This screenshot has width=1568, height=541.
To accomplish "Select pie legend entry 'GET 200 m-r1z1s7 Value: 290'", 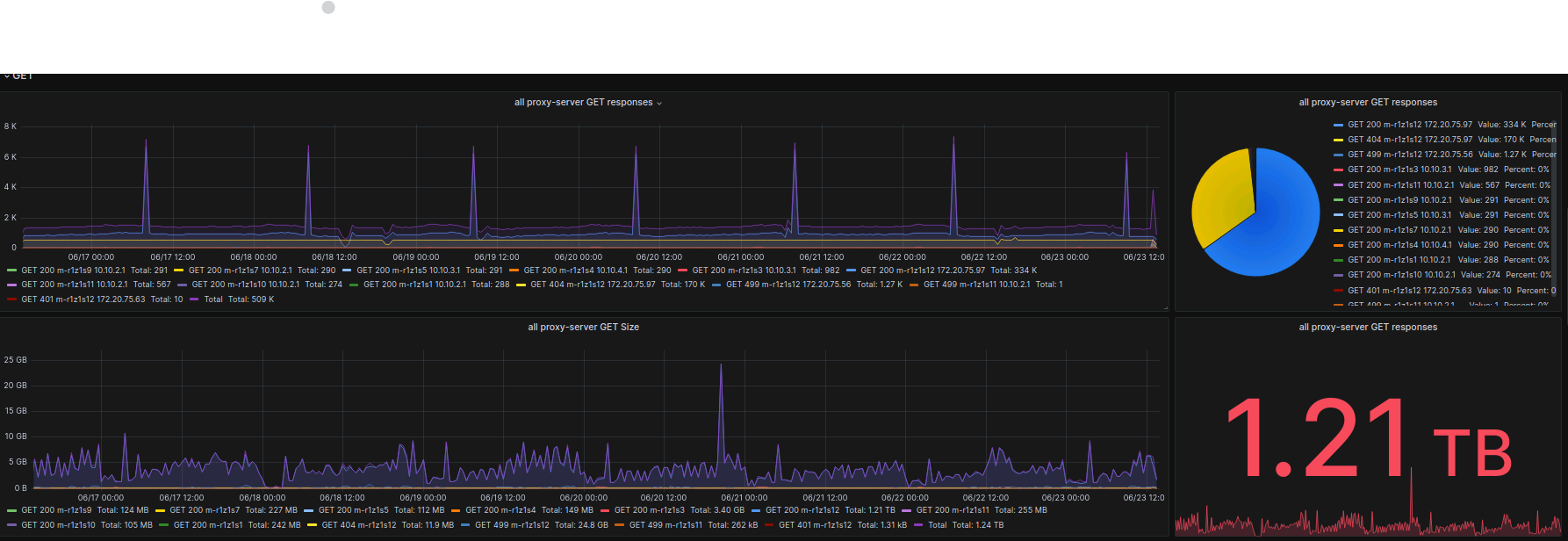I will point(1442,230).
